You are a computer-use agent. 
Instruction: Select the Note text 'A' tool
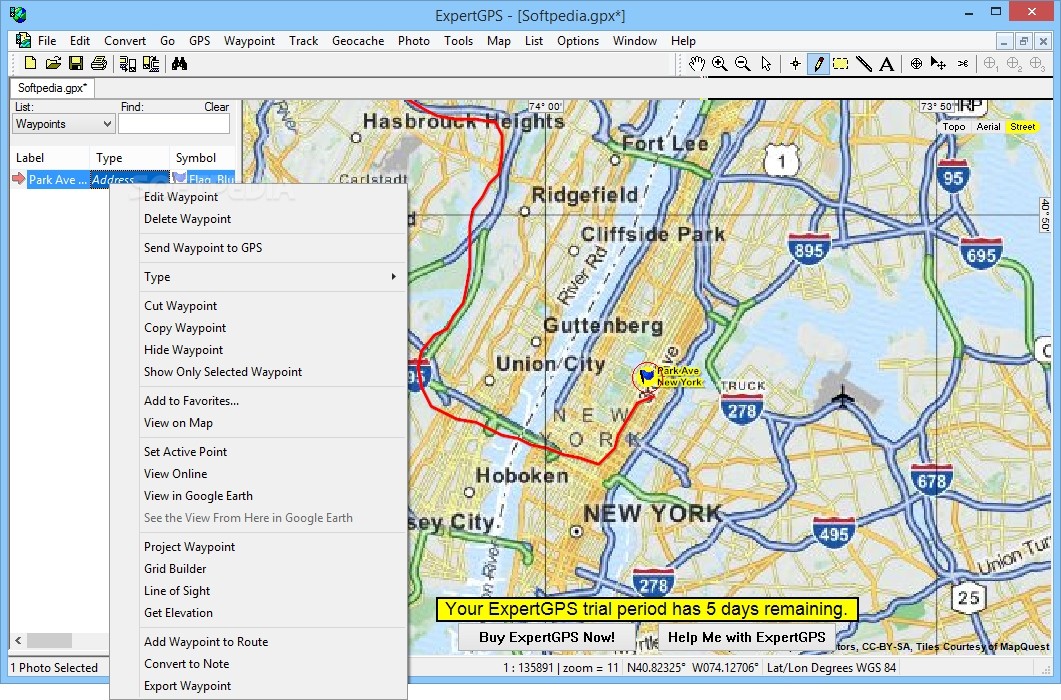(x=886, y=64)
